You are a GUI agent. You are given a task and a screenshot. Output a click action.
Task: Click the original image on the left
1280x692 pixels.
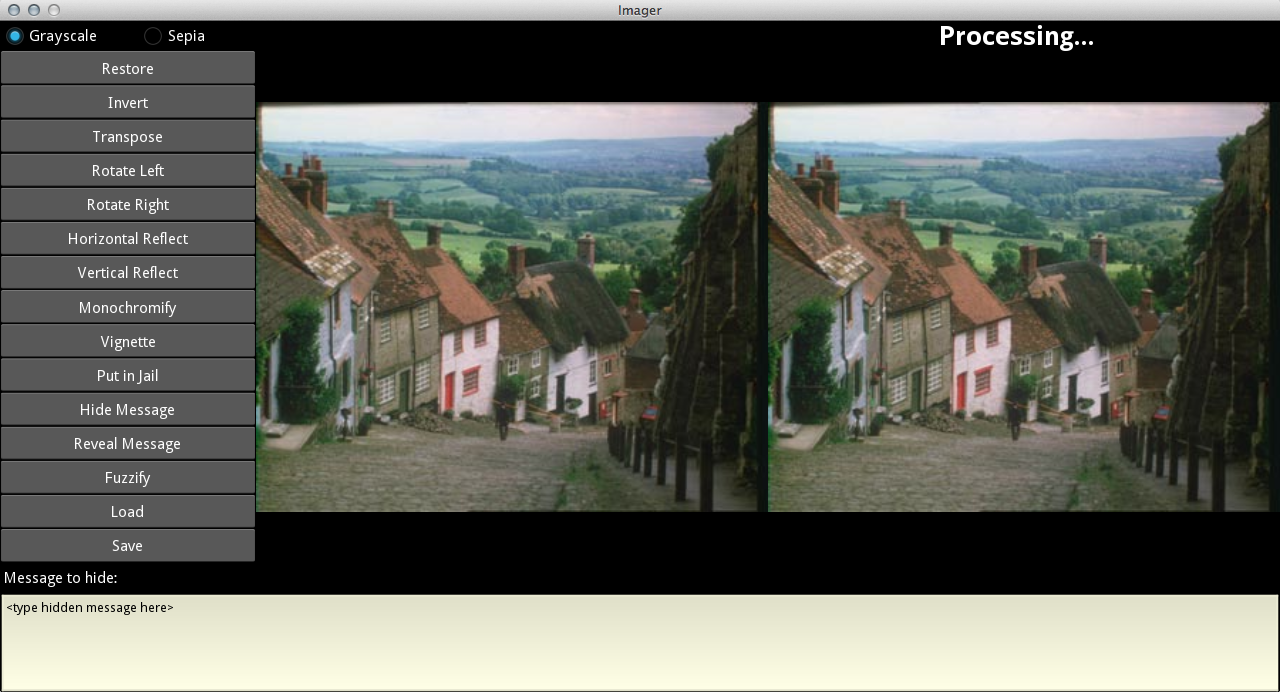(x=508, y=308)
